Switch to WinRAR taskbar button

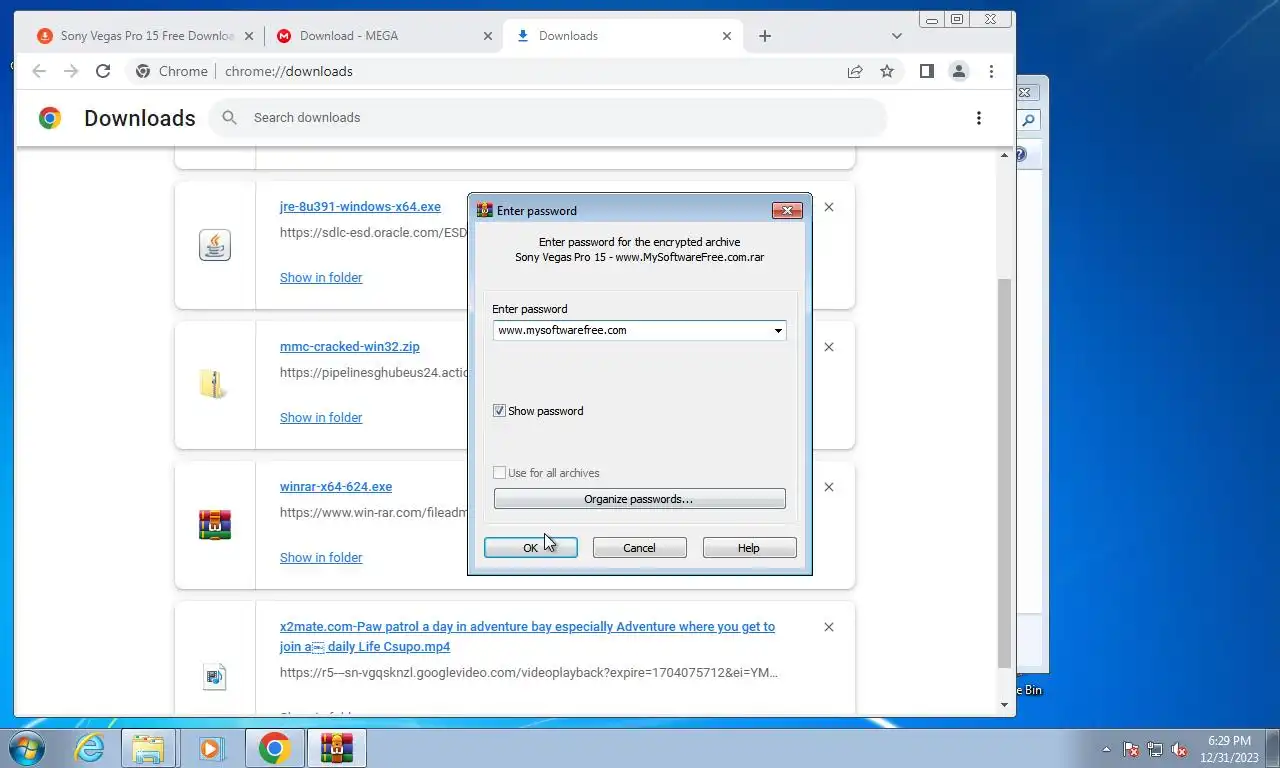[337, 748]
